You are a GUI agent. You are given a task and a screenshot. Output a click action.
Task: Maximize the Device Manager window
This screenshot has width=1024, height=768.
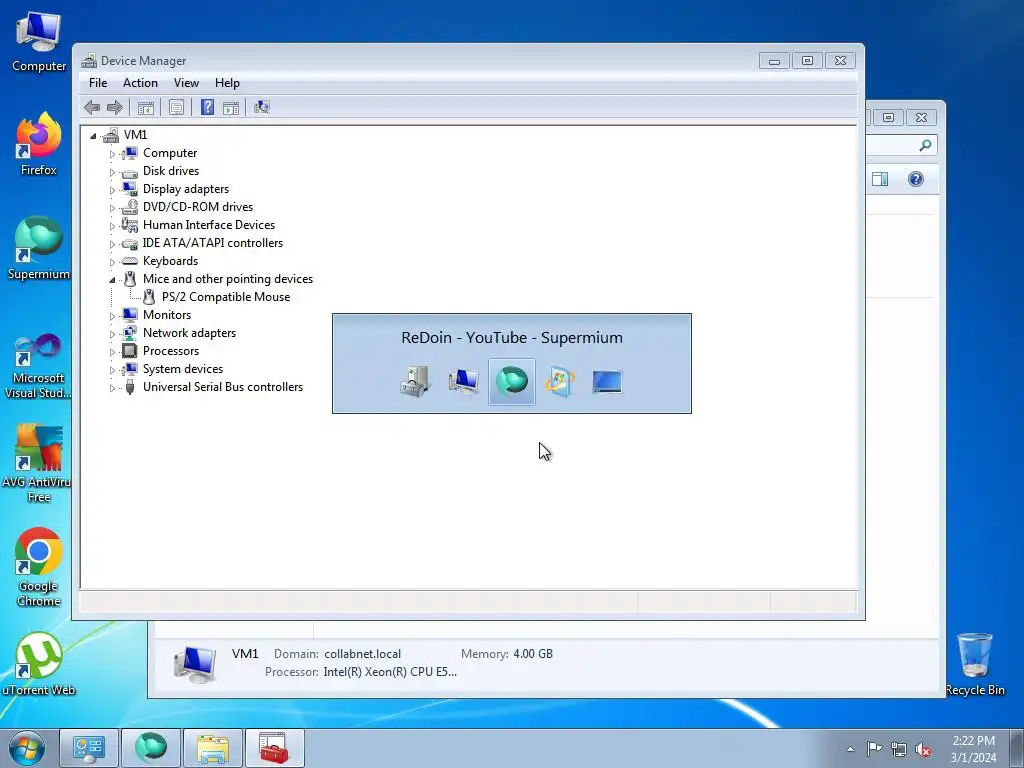(807, 61)
